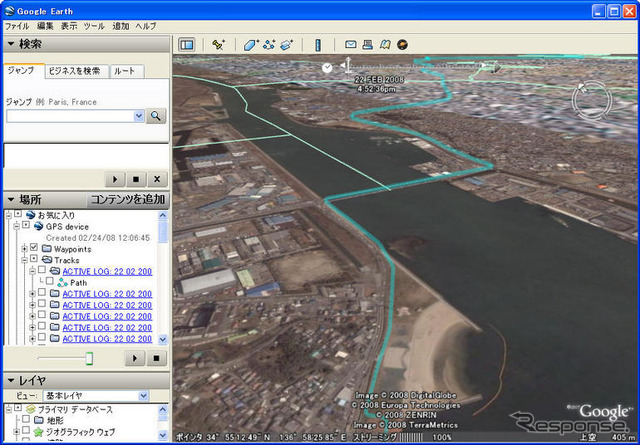
Task: Click the navigation compass ring on map
Action: (591, 100)
